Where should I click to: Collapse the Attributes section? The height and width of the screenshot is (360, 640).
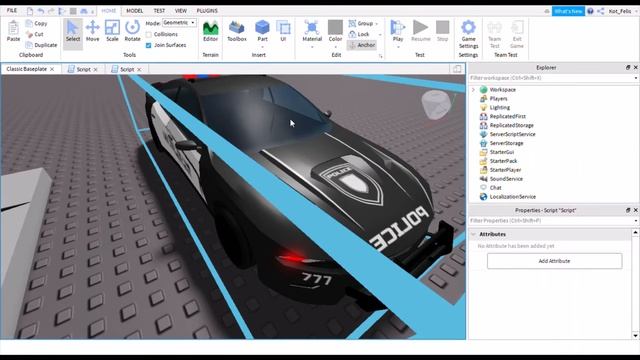click(x=473, y=234)
